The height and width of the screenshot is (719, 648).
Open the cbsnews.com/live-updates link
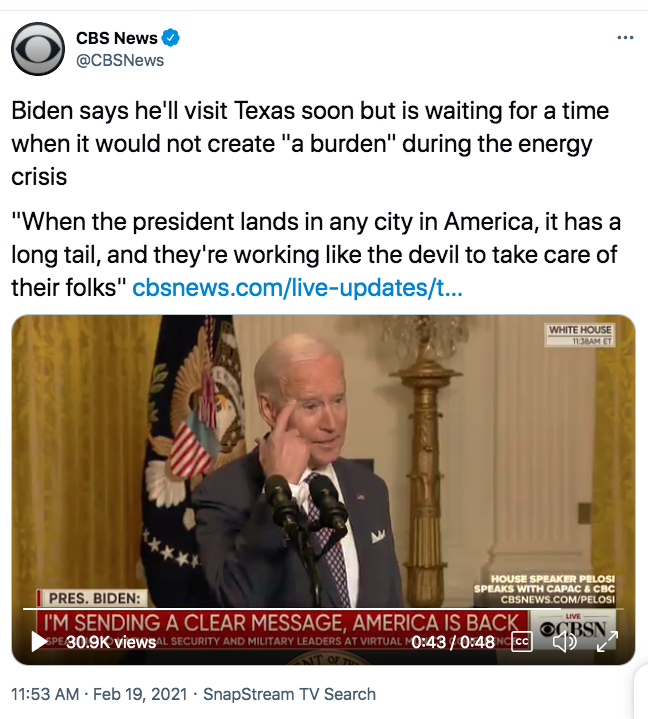pos(297,288)
